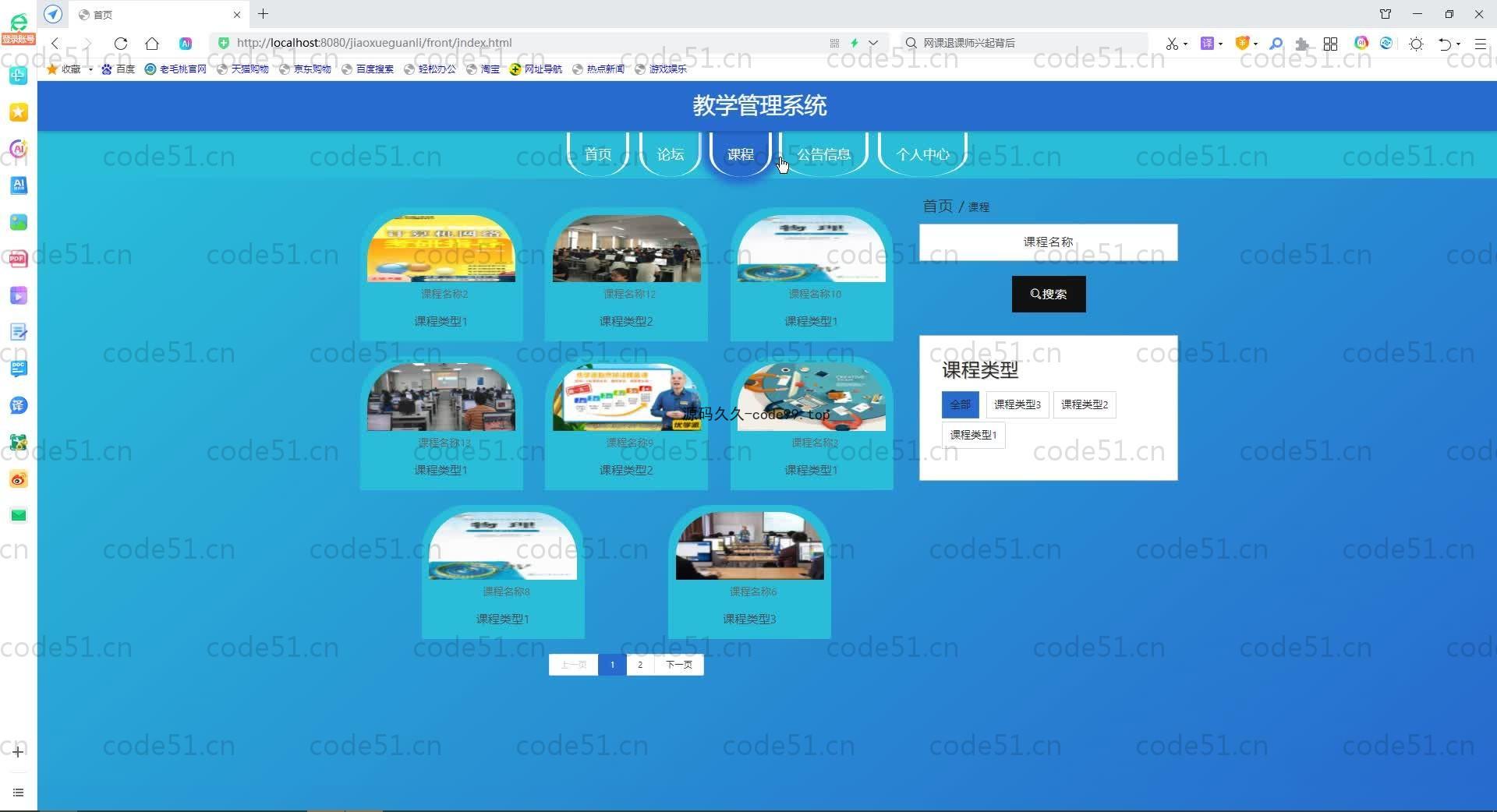The width and height of the screenshot is (1497, 812).
Task: Go to 个人中心 navigation tab
Action: coord(922,154)
